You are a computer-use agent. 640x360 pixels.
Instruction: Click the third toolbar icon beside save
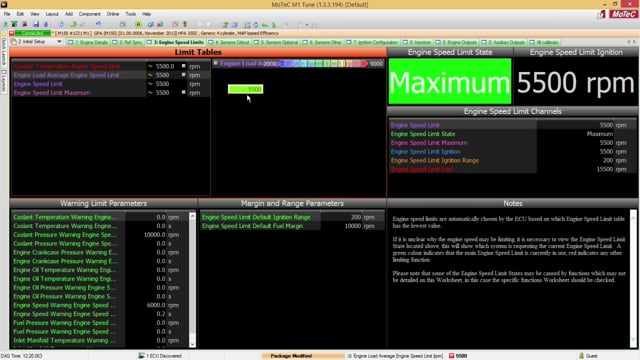[x=24, y=24]
